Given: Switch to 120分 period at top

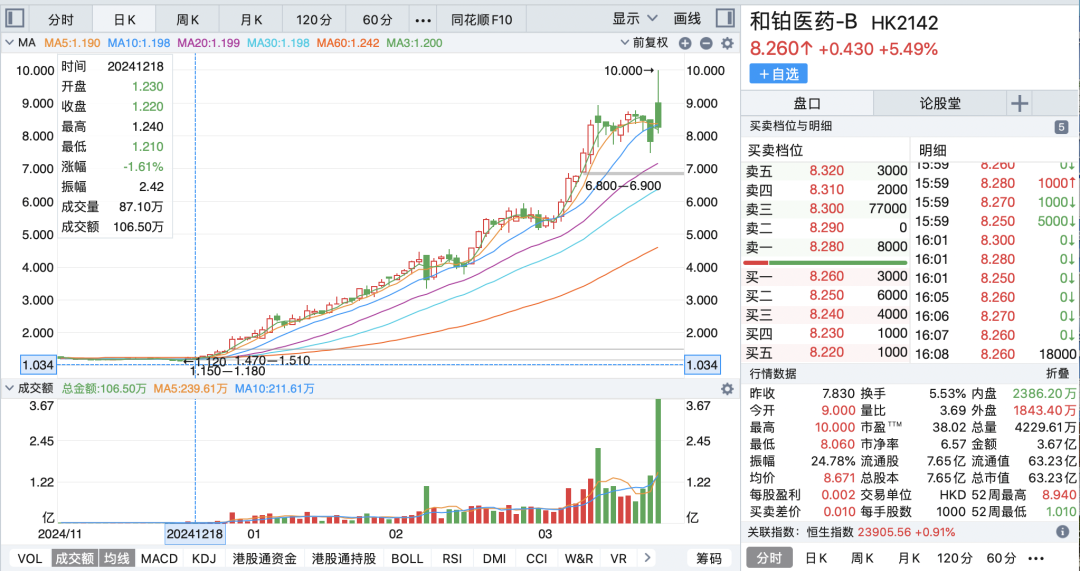Looking at the screenshot, I should (x=314, y=19).
